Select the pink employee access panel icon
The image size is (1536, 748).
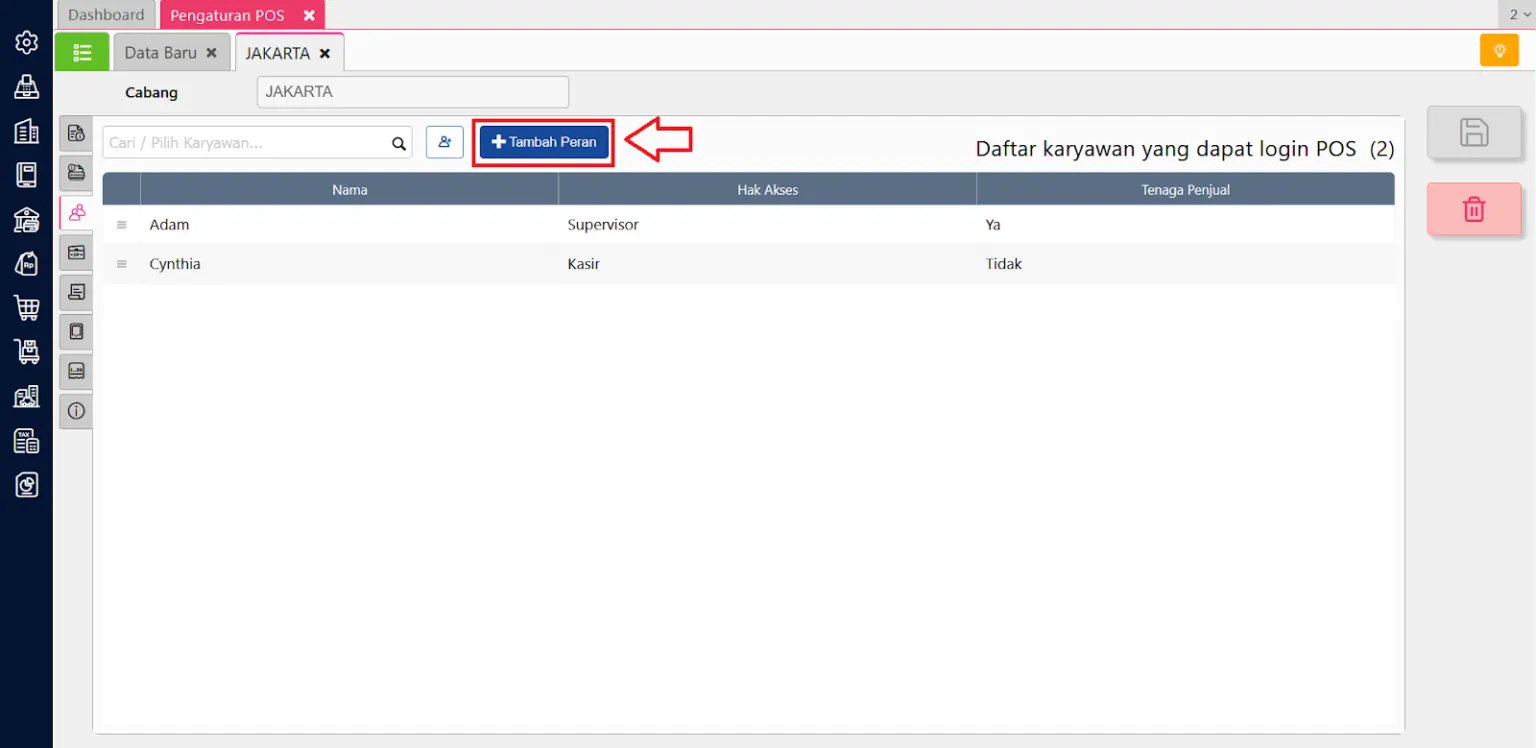(x=76, y=212)
